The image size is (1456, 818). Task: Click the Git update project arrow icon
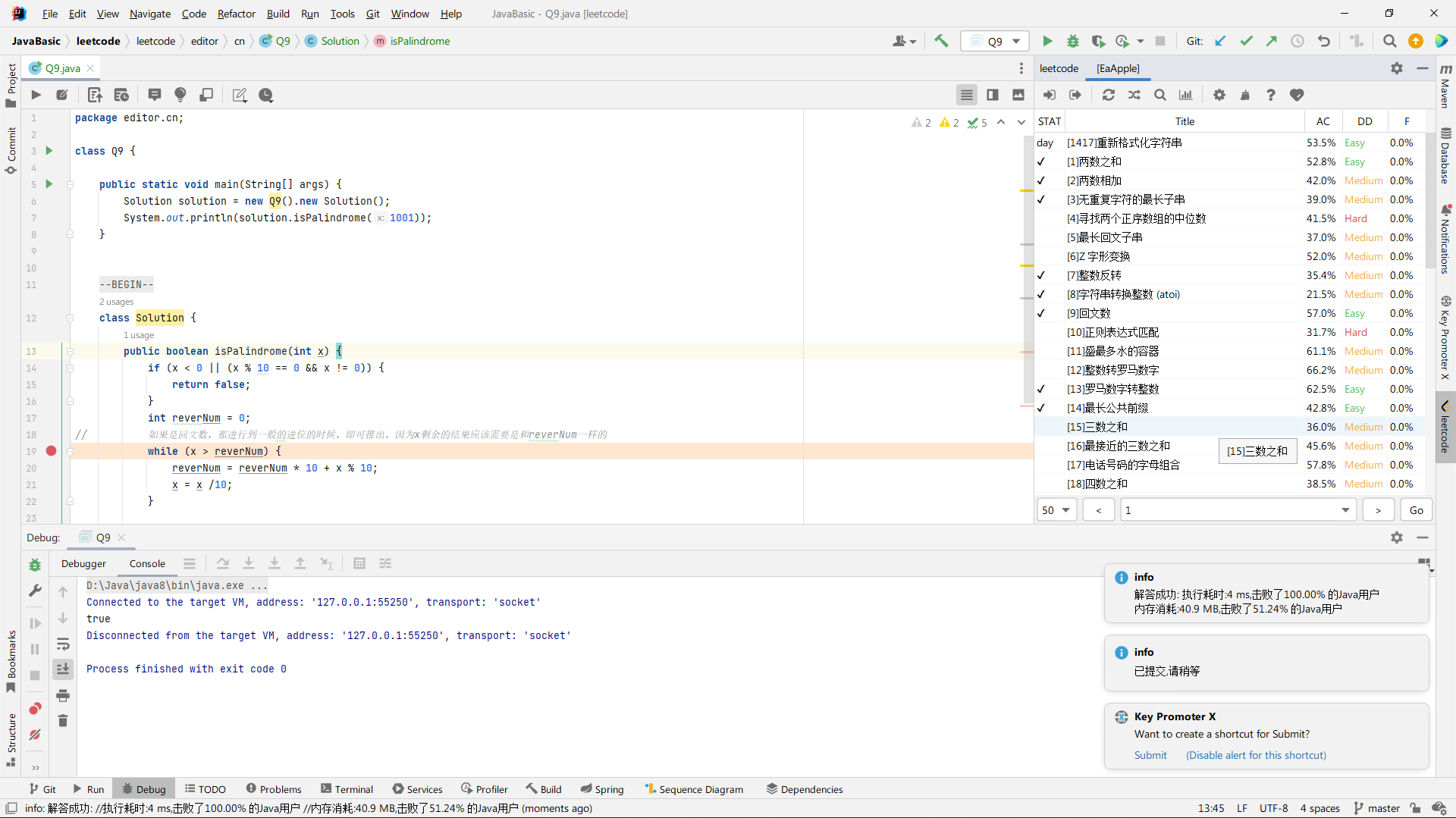1220,41
